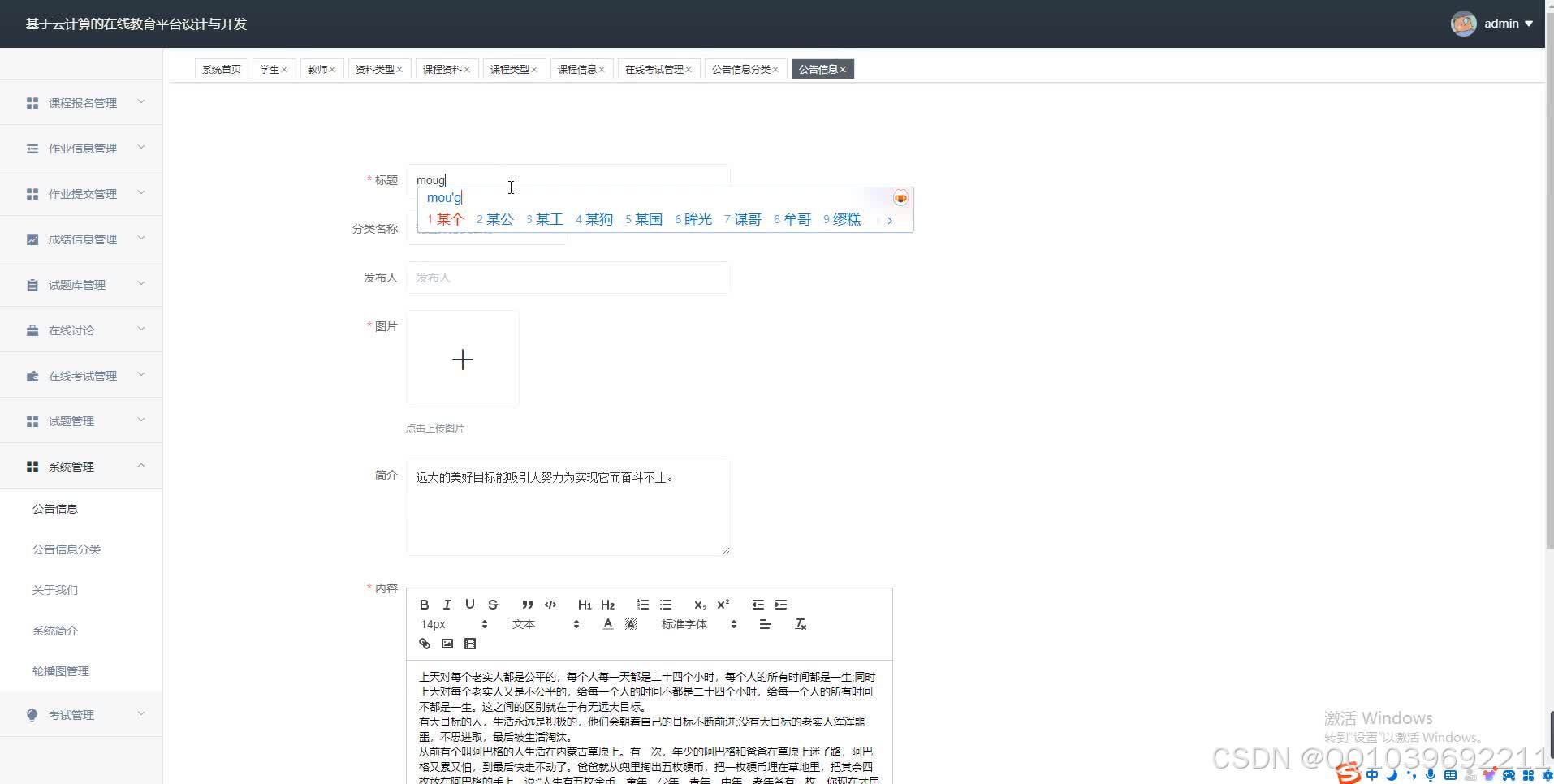
Task: Open text background color picker
Action: (x=630, y=624)
